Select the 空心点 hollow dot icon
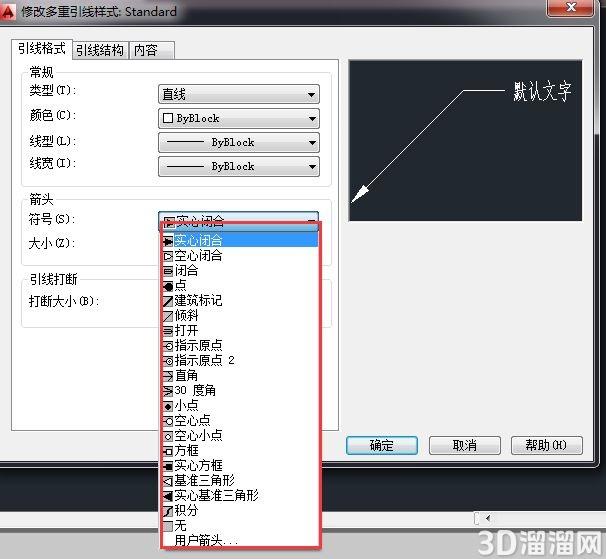606x559 pixels. (x=168, y=421)
